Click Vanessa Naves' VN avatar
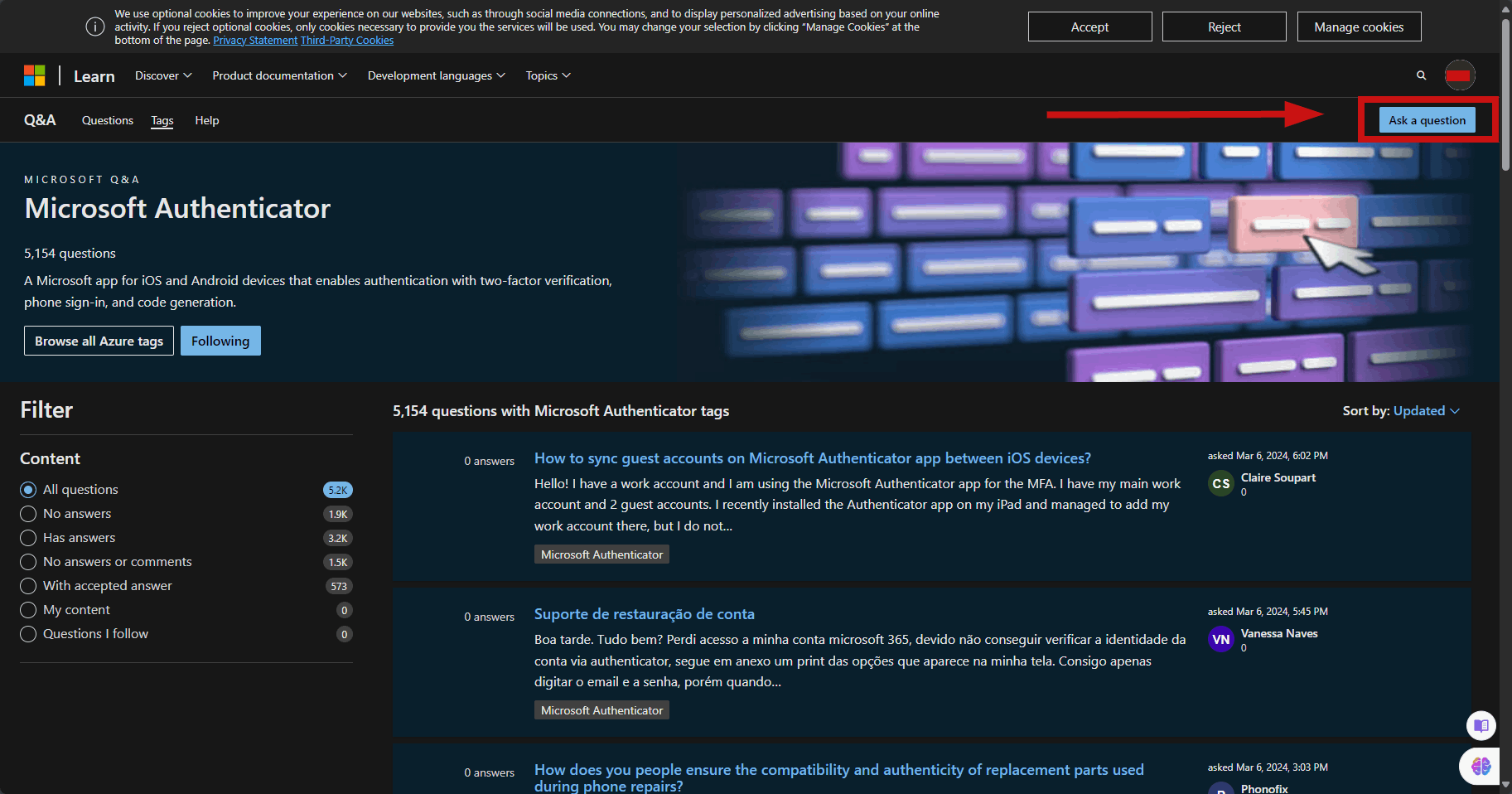This screenshot has height=794, width=1512. tap(1221, 640)
